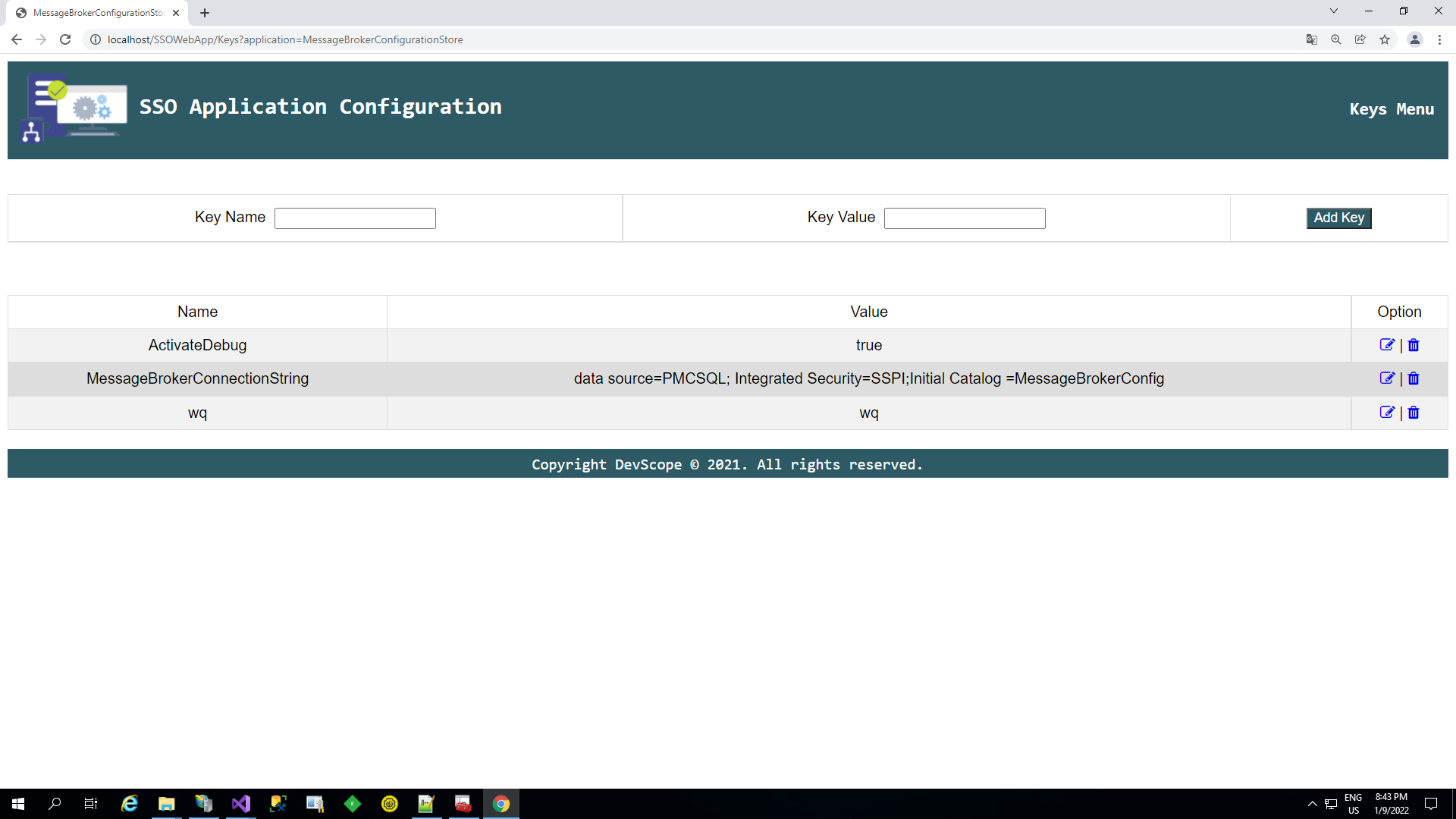Click the SSO Application Configuration logo
Image resolution: width=1456 pixels, height=819 pixels.
(74, 108)
